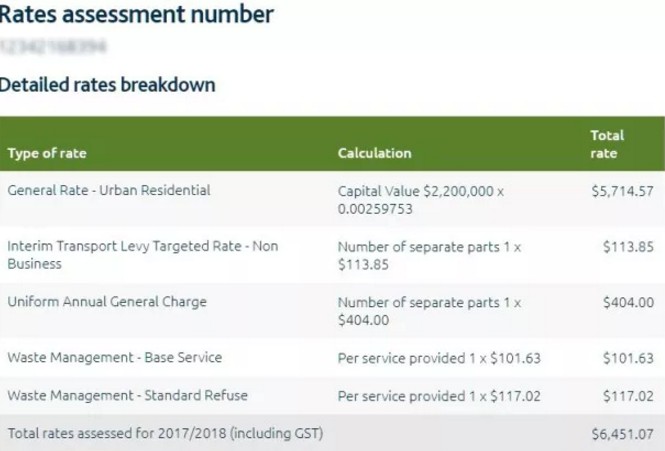
Task: Click the 'Total rate' column header
Action: [606, 144]
